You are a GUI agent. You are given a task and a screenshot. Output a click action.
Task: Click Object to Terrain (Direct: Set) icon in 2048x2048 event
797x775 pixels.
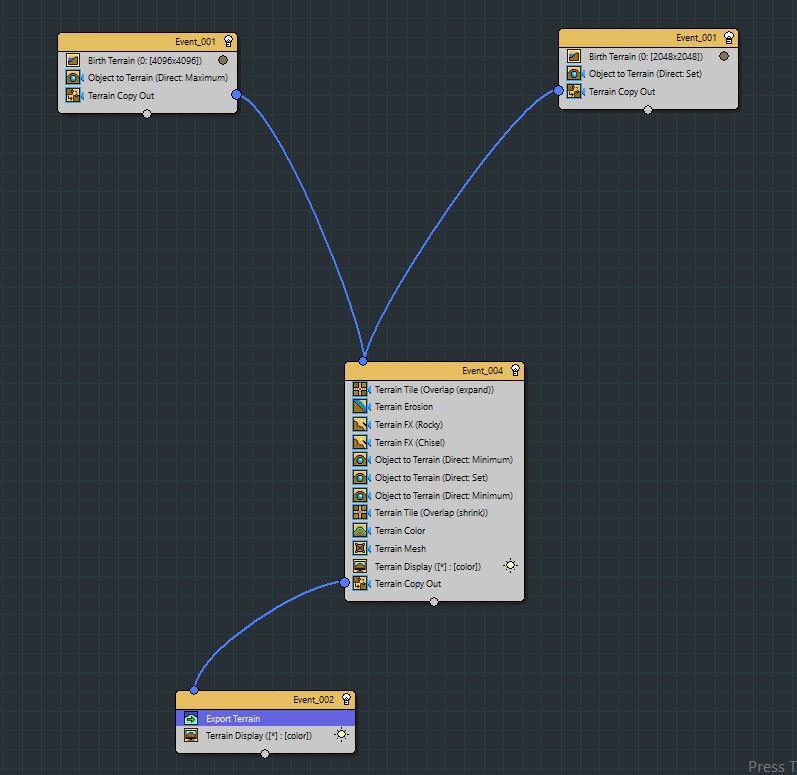[574, 74]
